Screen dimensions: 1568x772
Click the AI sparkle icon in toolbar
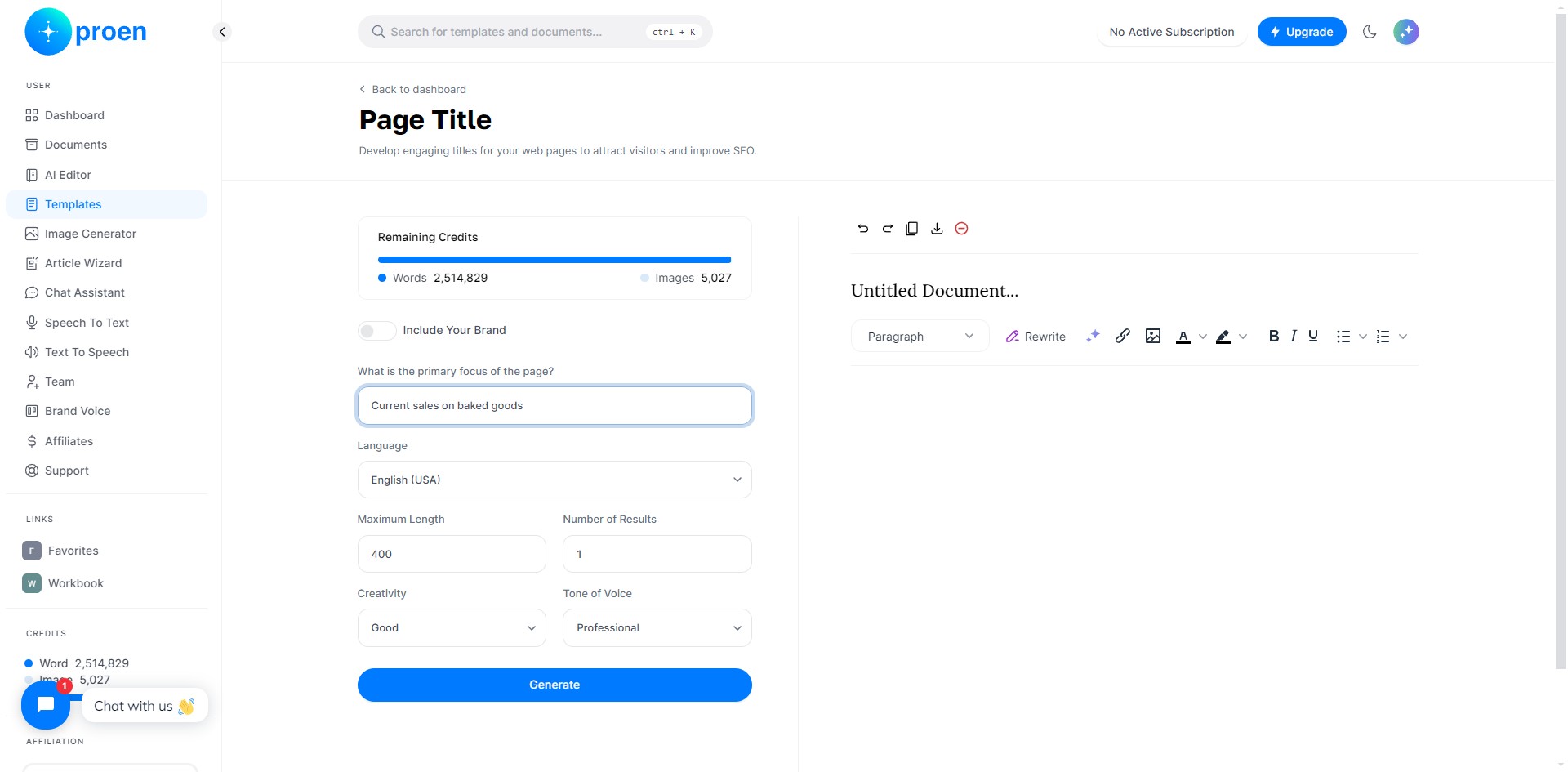point(1093,337)
